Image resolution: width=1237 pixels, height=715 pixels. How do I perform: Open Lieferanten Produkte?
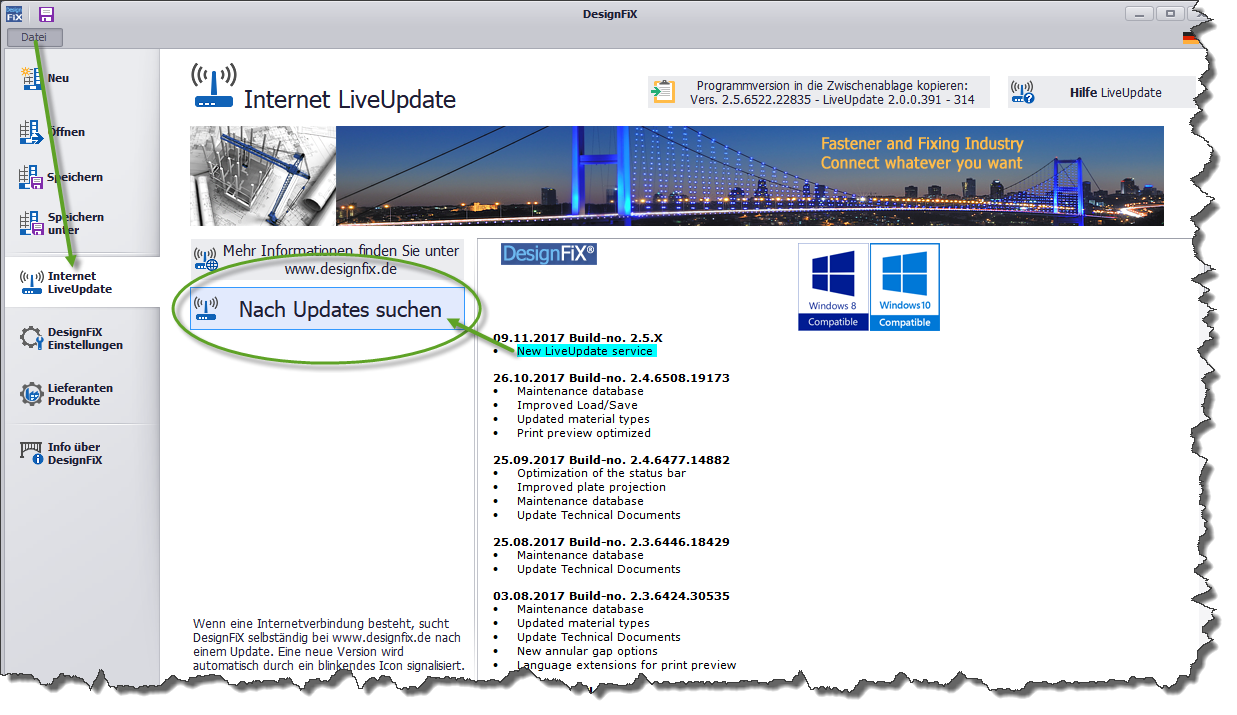[80, 394]
